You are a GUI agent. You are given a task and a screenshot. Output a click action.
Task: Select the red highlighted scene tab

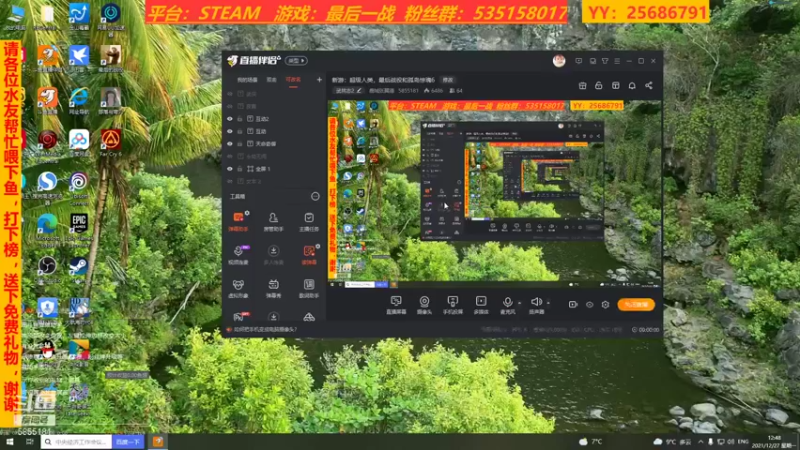pyautogui.click(x=293, y=80)
